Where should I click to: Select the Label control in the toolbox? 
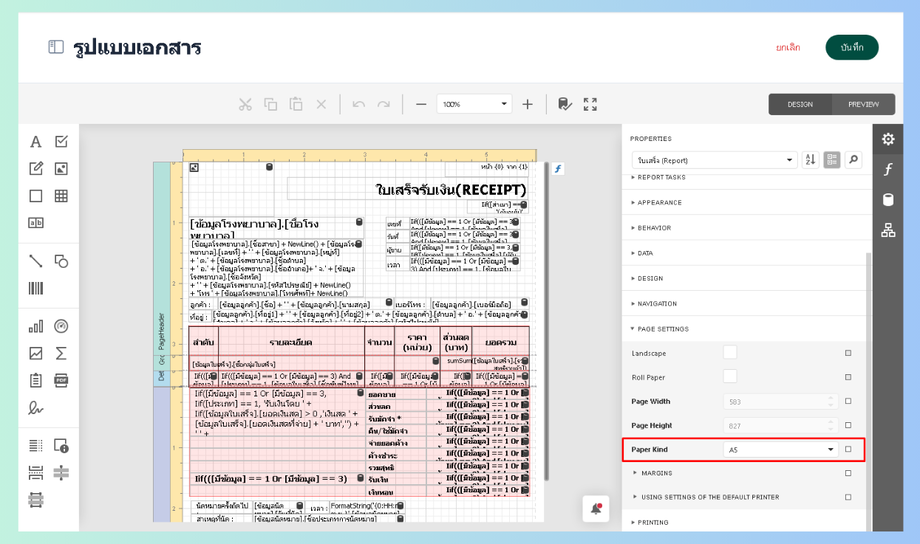tap(36, 142)
